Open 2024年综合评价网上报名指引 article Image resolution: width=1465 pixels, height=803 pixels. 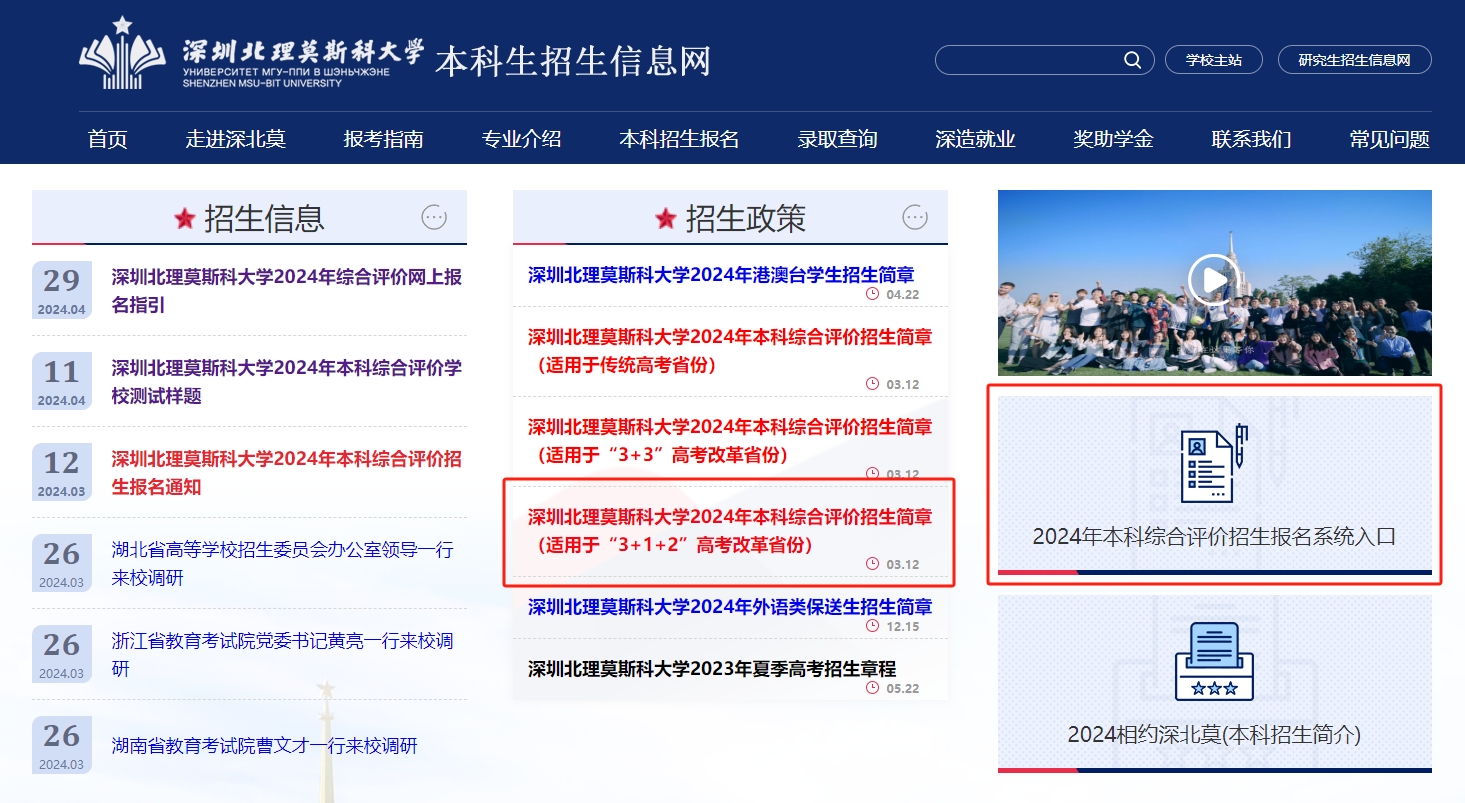[287, 291]
